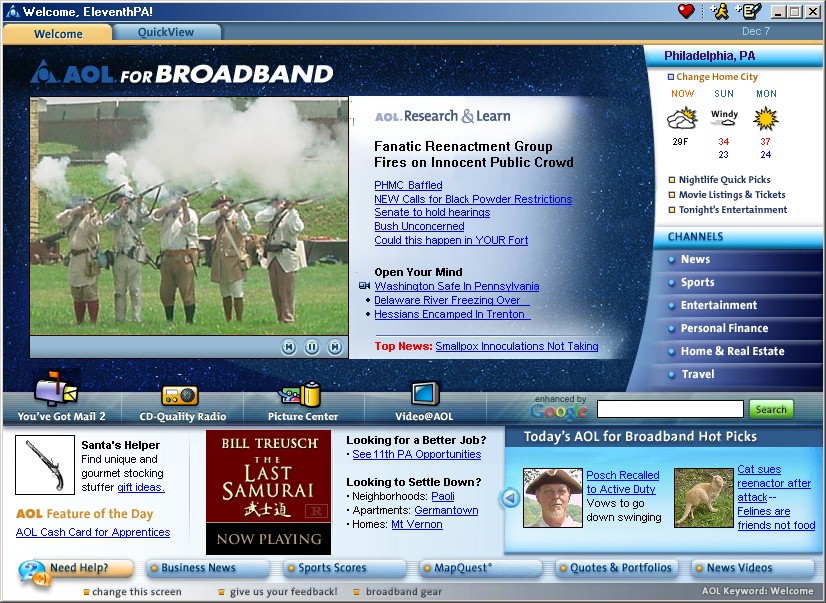Skip to next video clip
The height and width of the screenshot is (603, 826).
335,348
